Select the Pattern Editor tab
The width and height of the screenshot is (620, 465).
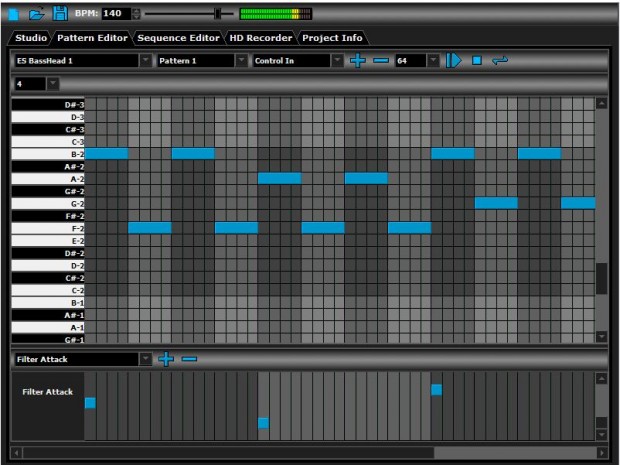click(92, 38)
